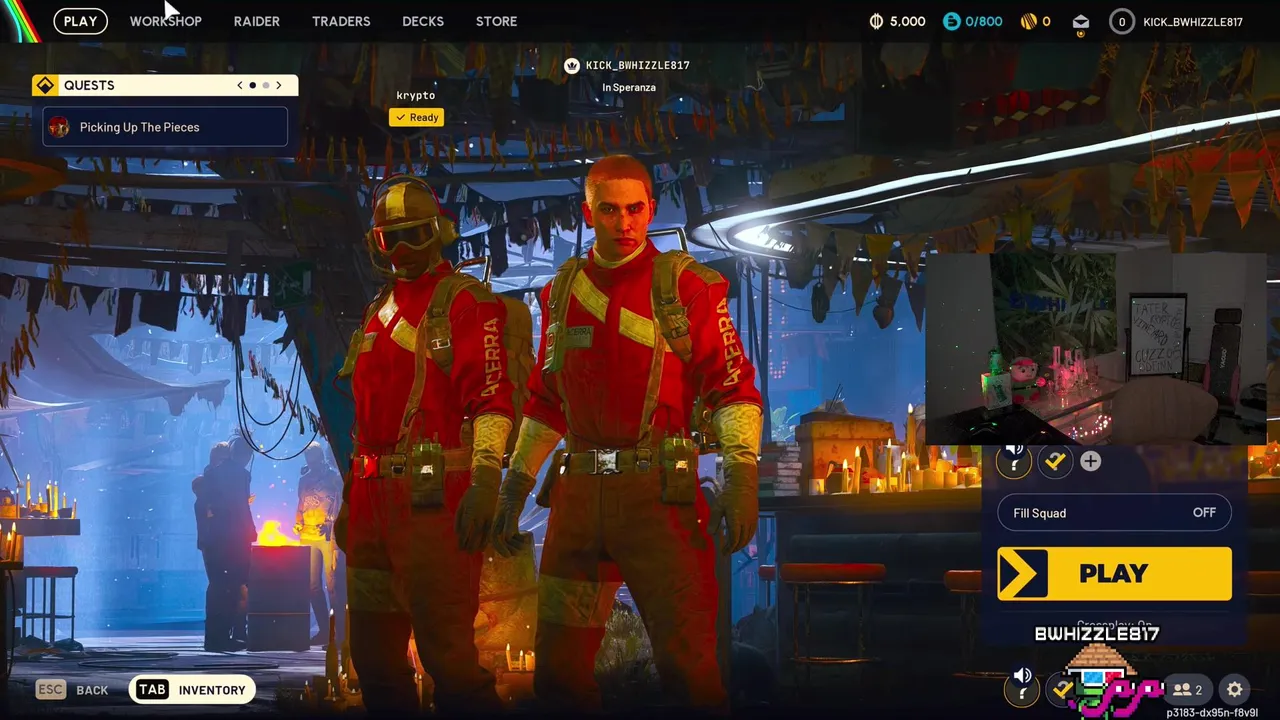Open settings gear icon
The height and width of the screenshot is (720, 1280).
click(x=1235, y=689)
